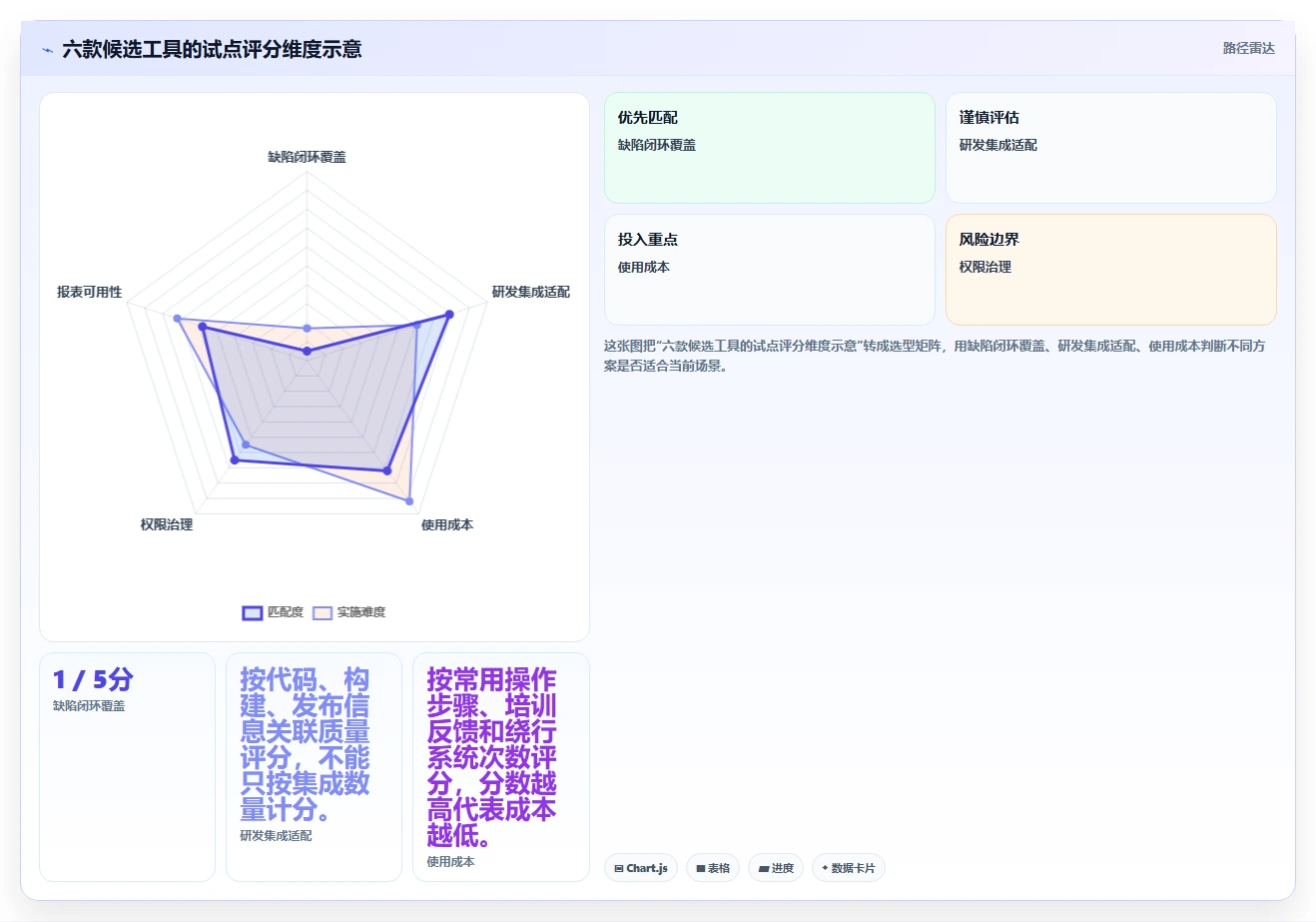Click the 匹配度 data point on the 缺陷闭环覆盖 axis
This screenshot has height=922, width=1316.
click(307, 352)
